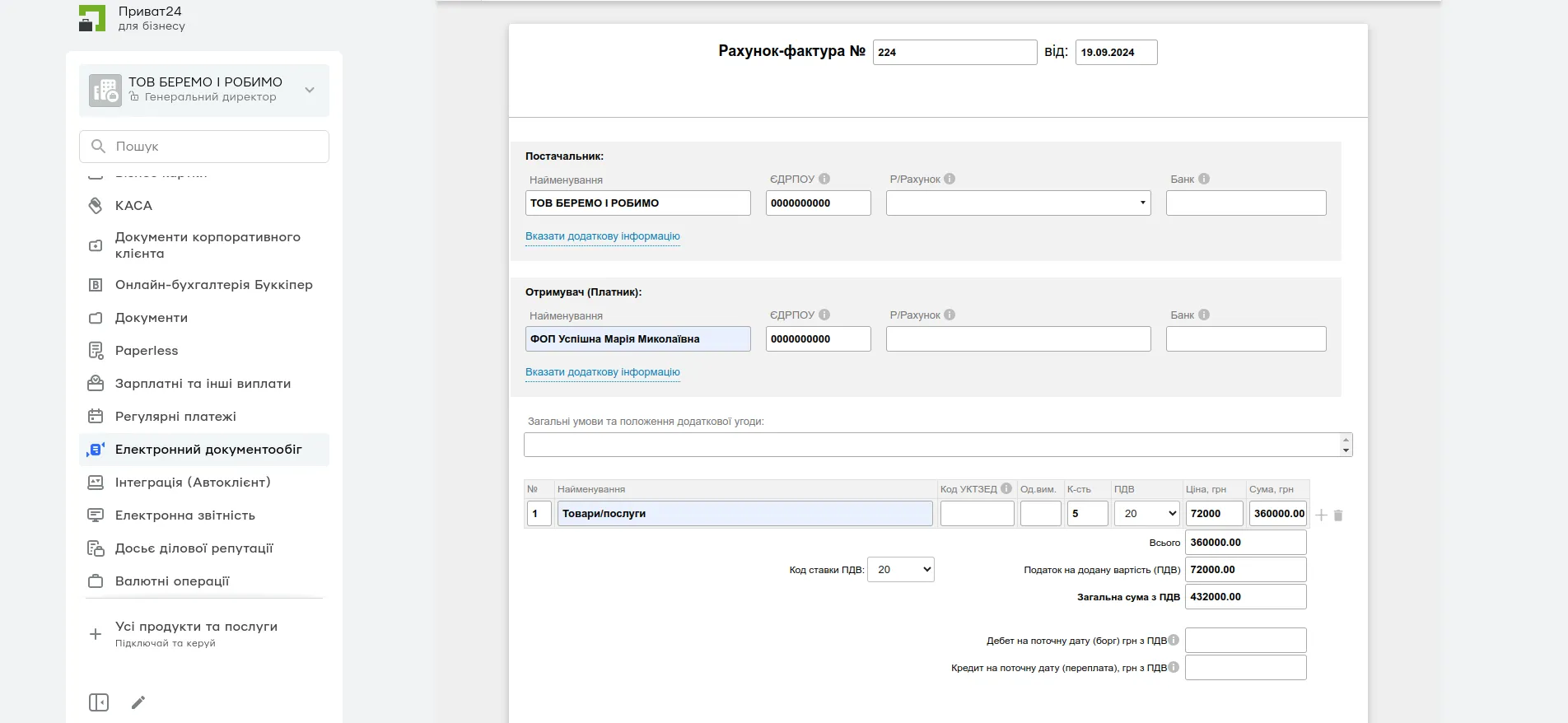Click info icon beside Отримувач Банк label
This screenshot has height=723, width=1568.
[1204, 315]
